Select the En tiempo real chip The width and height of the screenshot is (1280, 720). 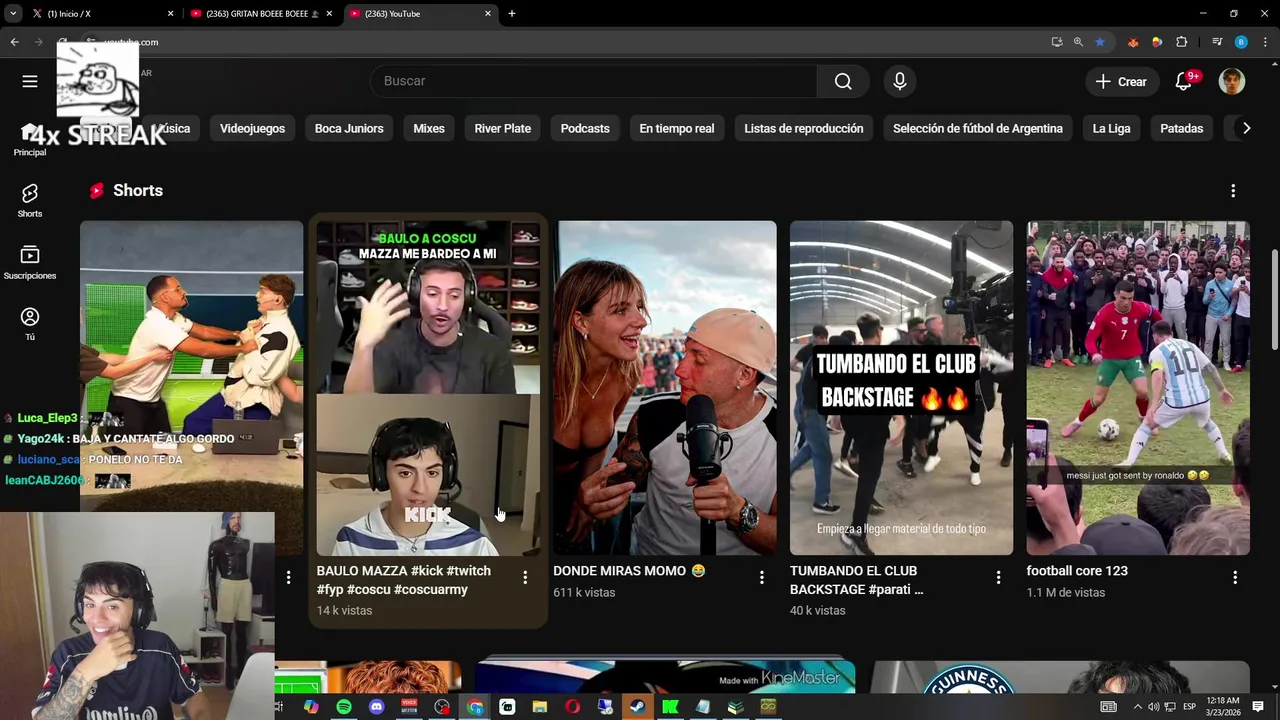point(677,129)
